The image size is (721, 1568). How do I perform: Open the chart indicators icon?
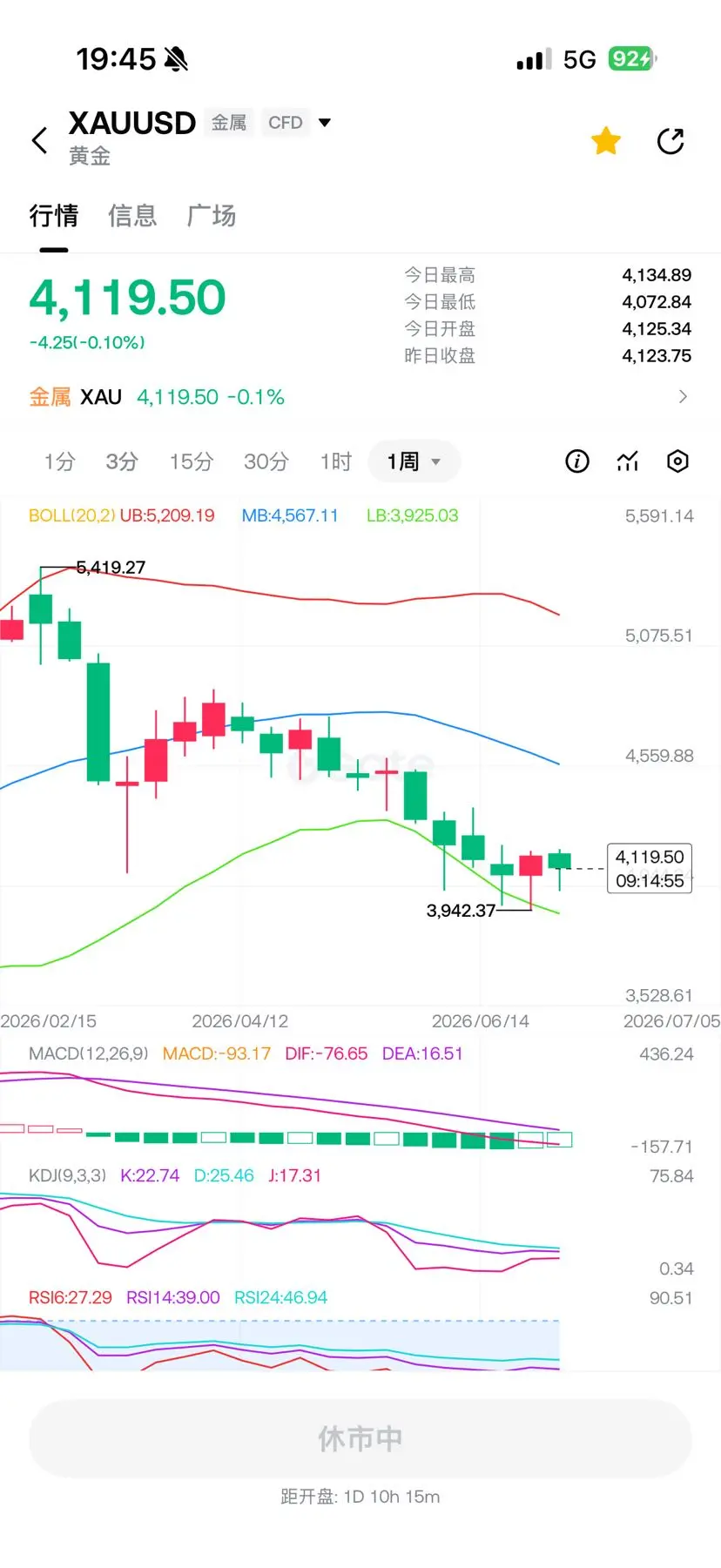[x=628, y=461]
